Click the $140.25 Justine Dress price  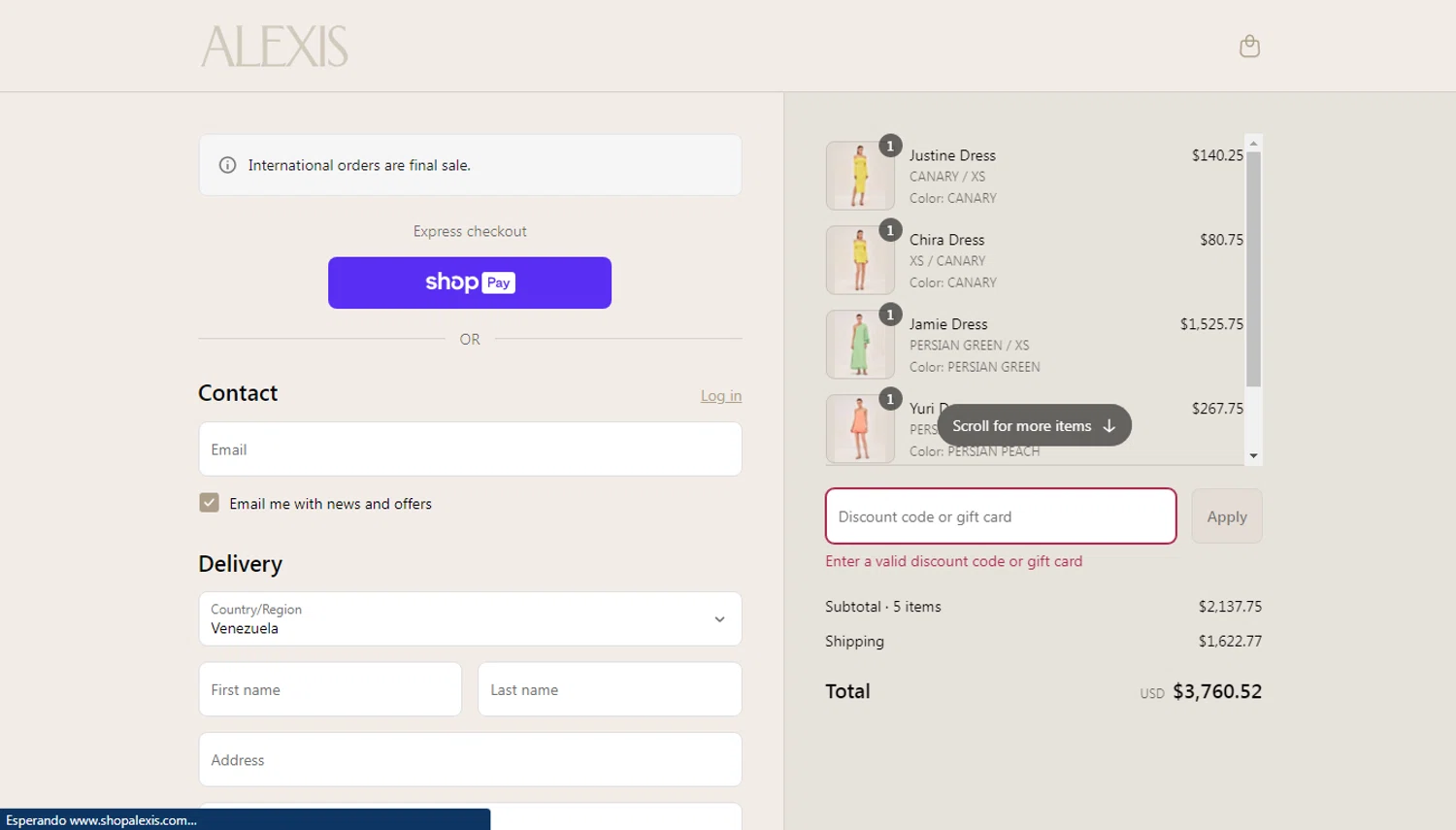[x=1217, y=155]
